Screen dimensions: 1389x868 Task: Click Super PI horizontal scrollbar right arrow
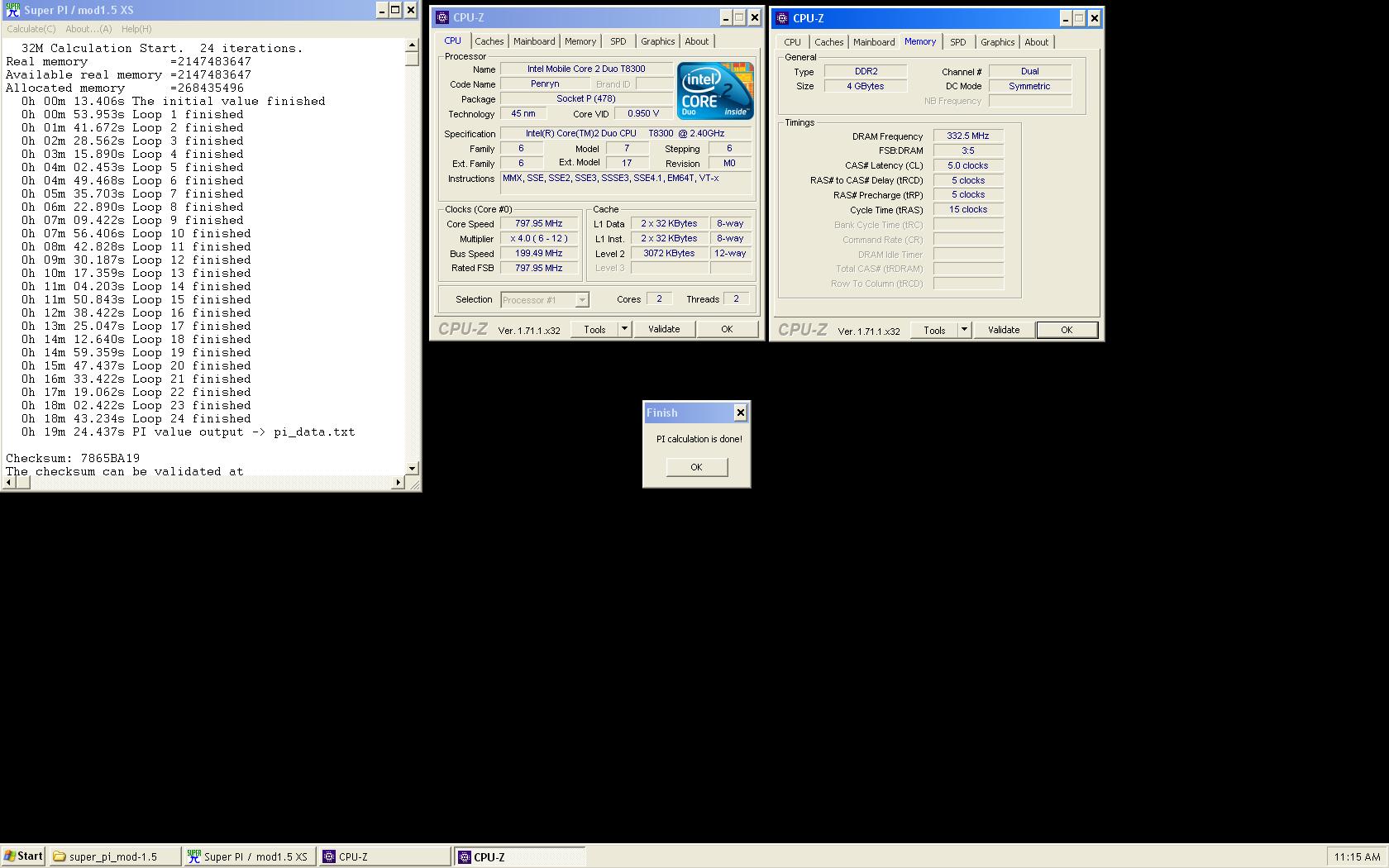[399, 482]
